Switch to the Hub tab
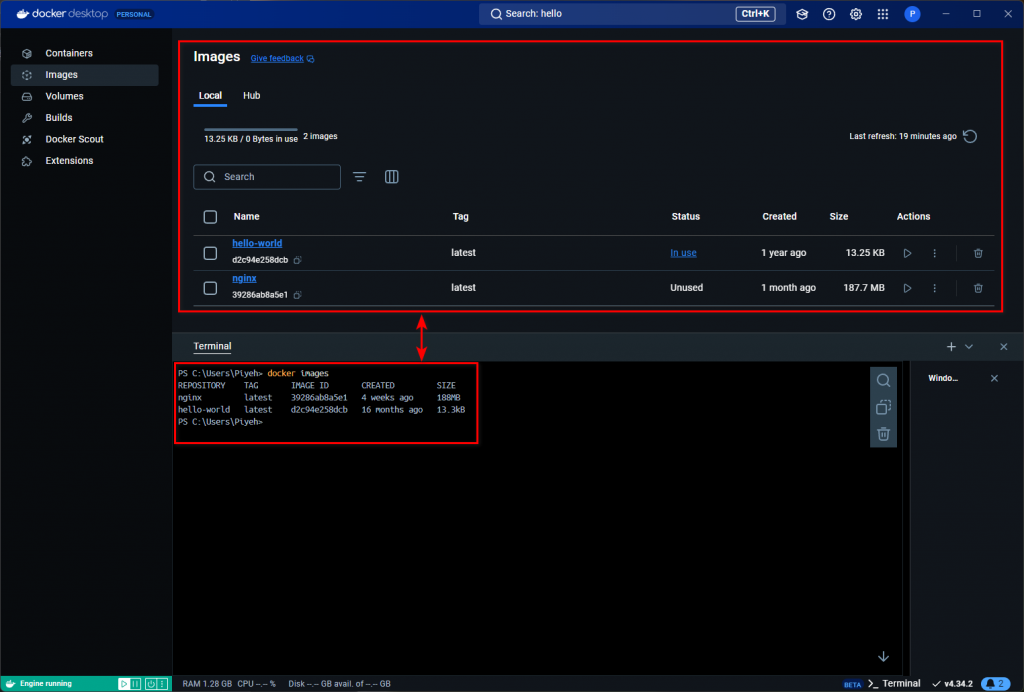Image resolution: width=1024 pixels, height=692 pixels. tap(251, 96)
